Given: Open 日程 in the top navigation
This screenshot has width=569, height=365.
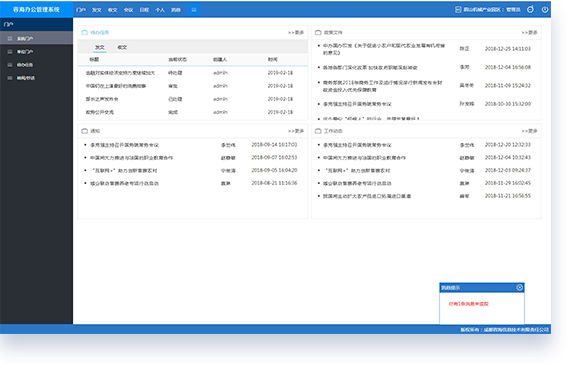Looking at the screenshot, I should point(144,10).
